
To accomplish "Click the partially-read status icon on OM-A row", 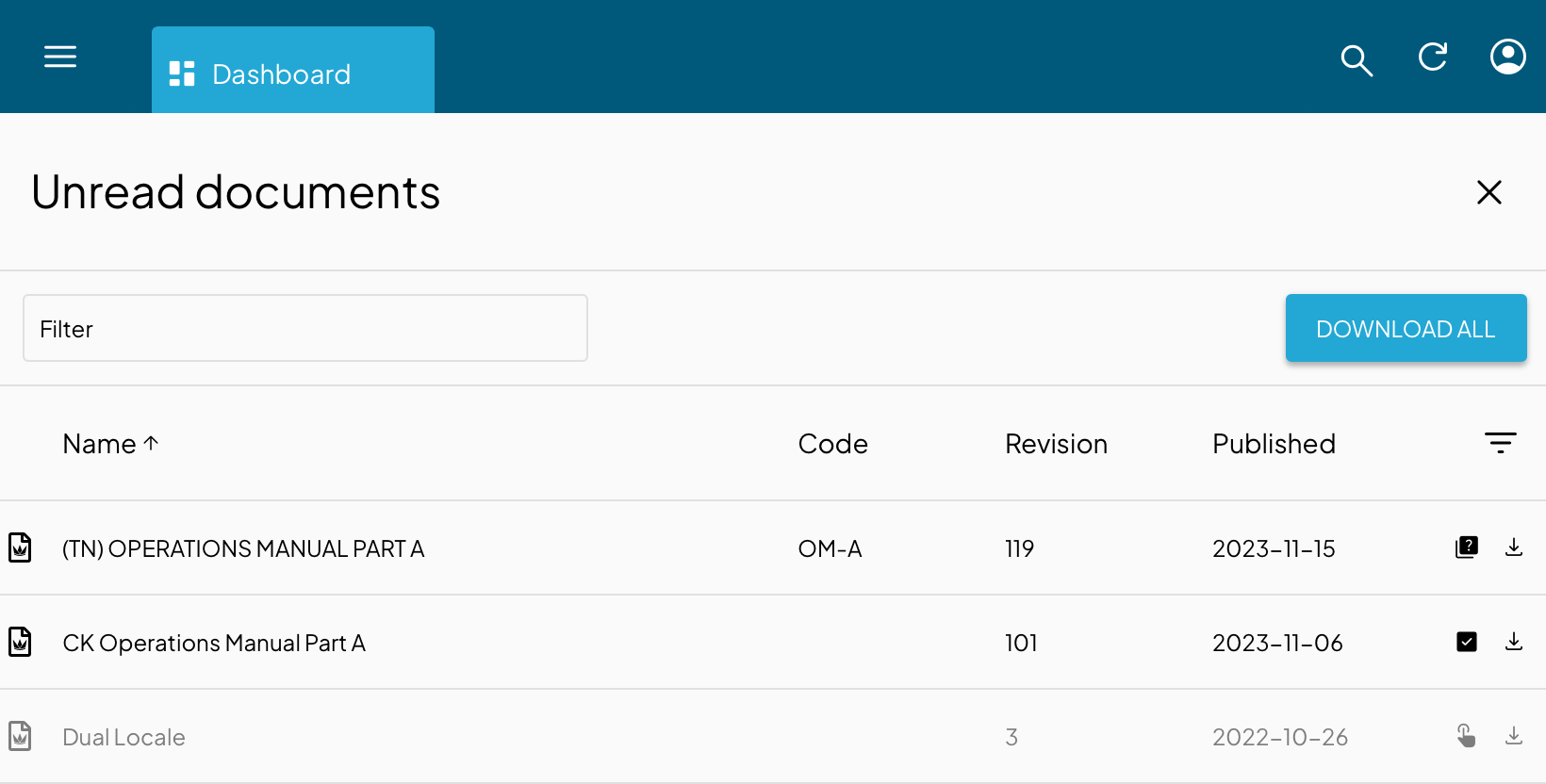I will coord(1467,547).
